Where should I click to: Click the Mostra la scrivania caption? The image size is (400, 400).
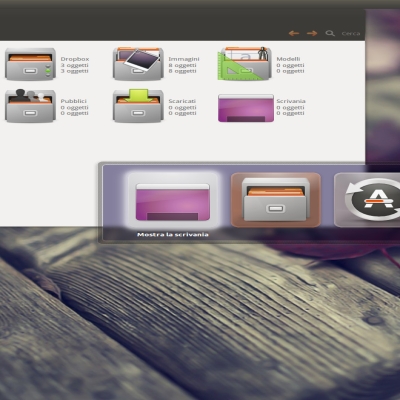[173, 235]
